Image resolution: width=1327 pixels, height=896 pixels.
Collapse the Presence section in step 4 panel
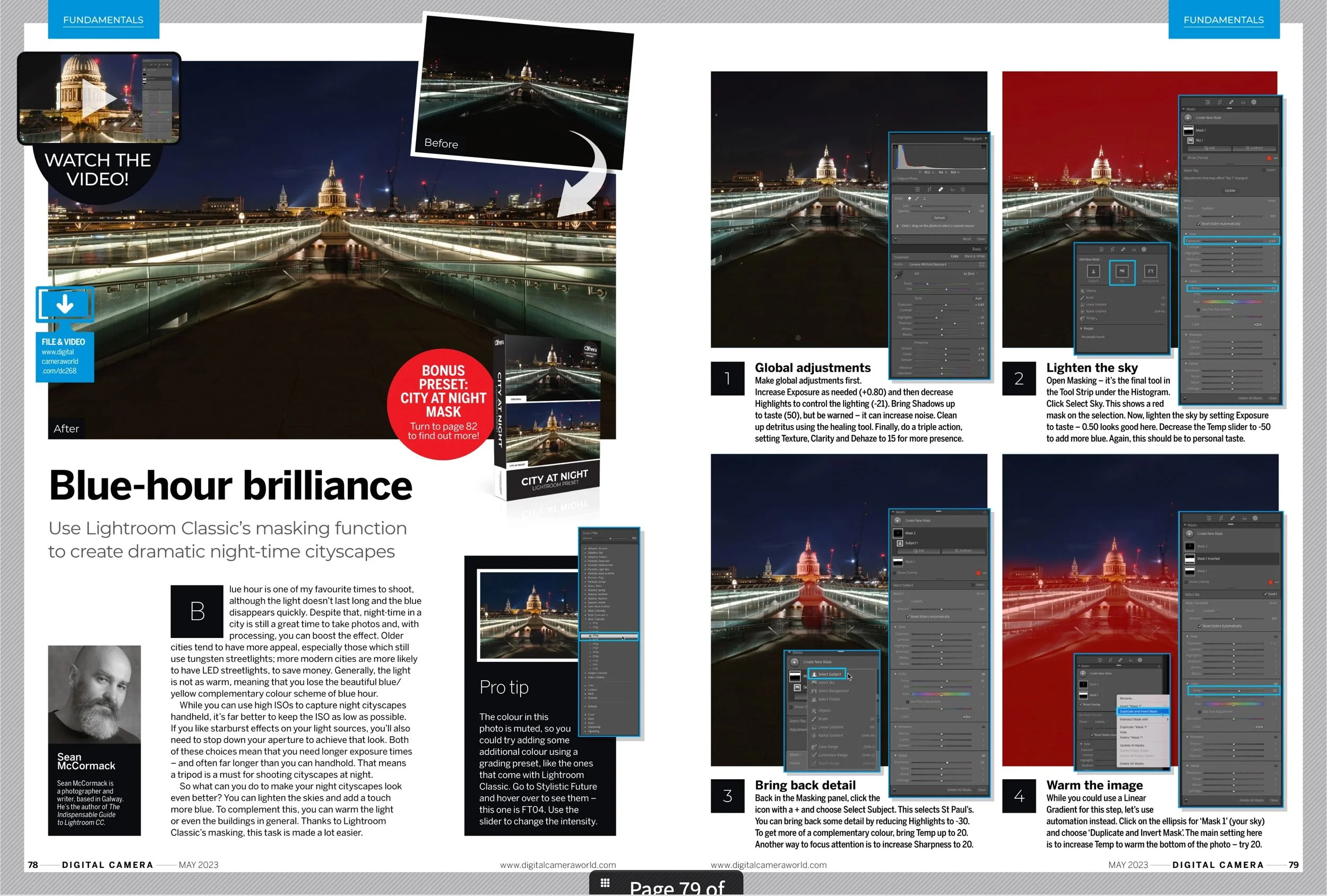click(1187, 737)
